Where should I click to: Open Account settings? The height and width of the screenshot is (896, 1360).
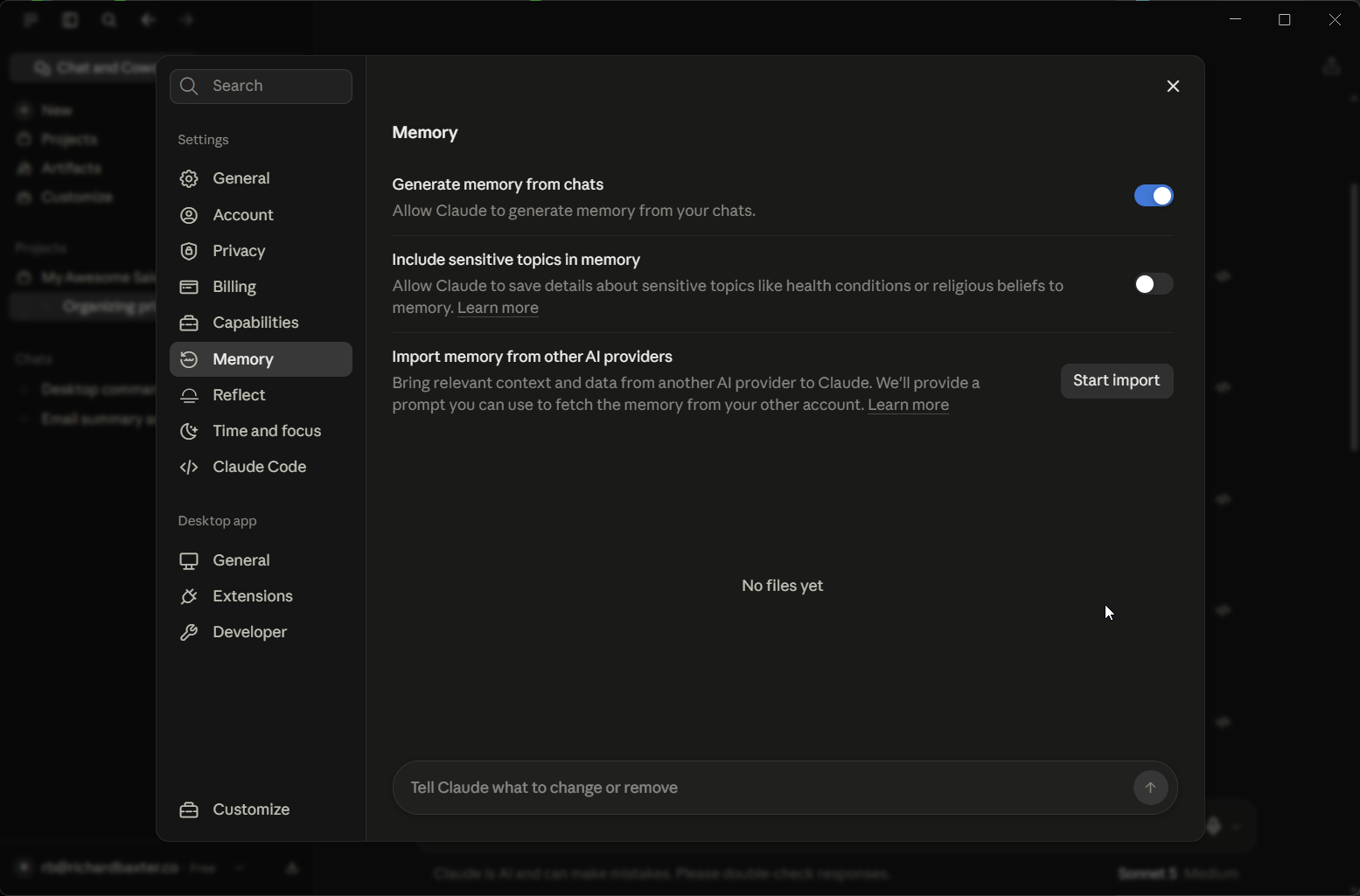[261, 215]
